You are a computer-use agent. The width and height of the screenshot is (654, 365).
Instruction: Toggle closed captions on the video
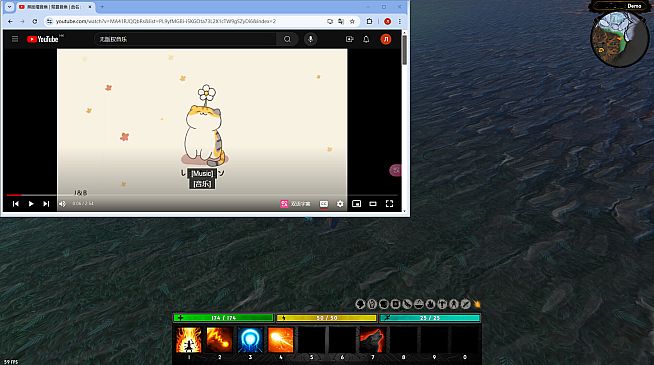(324, 204)
